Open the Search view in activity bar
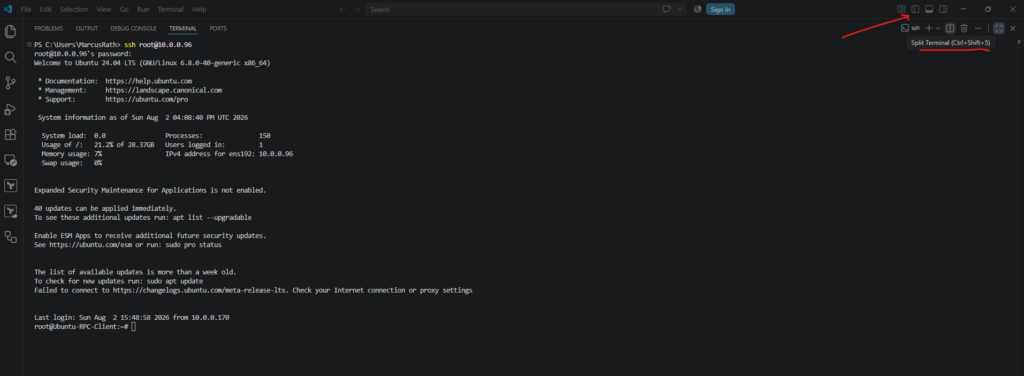Viewport: 1024px width, 376px height. click(10, 57)
